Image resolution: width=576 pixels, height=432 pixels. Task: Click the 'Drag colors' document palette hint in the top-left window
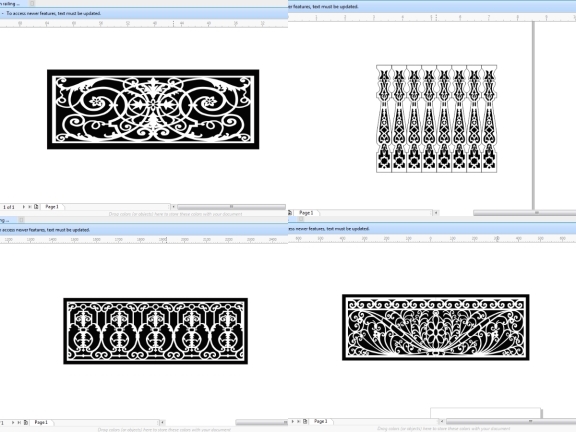click(176, 214)
